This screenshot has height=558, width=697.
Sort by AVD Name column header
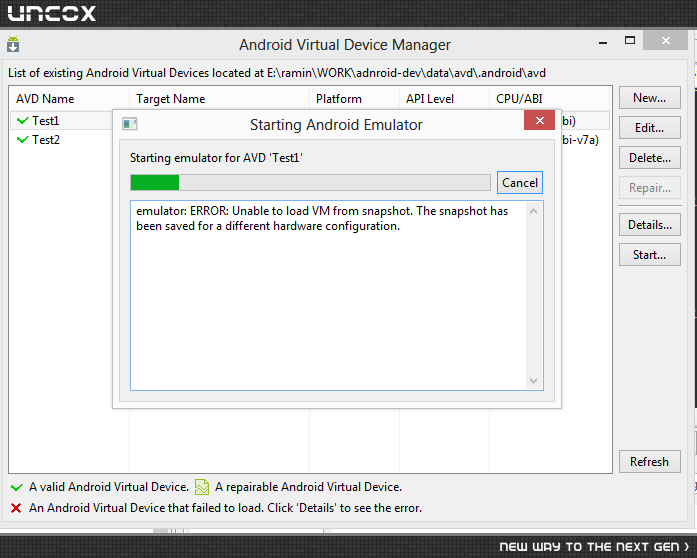(69, 99)
